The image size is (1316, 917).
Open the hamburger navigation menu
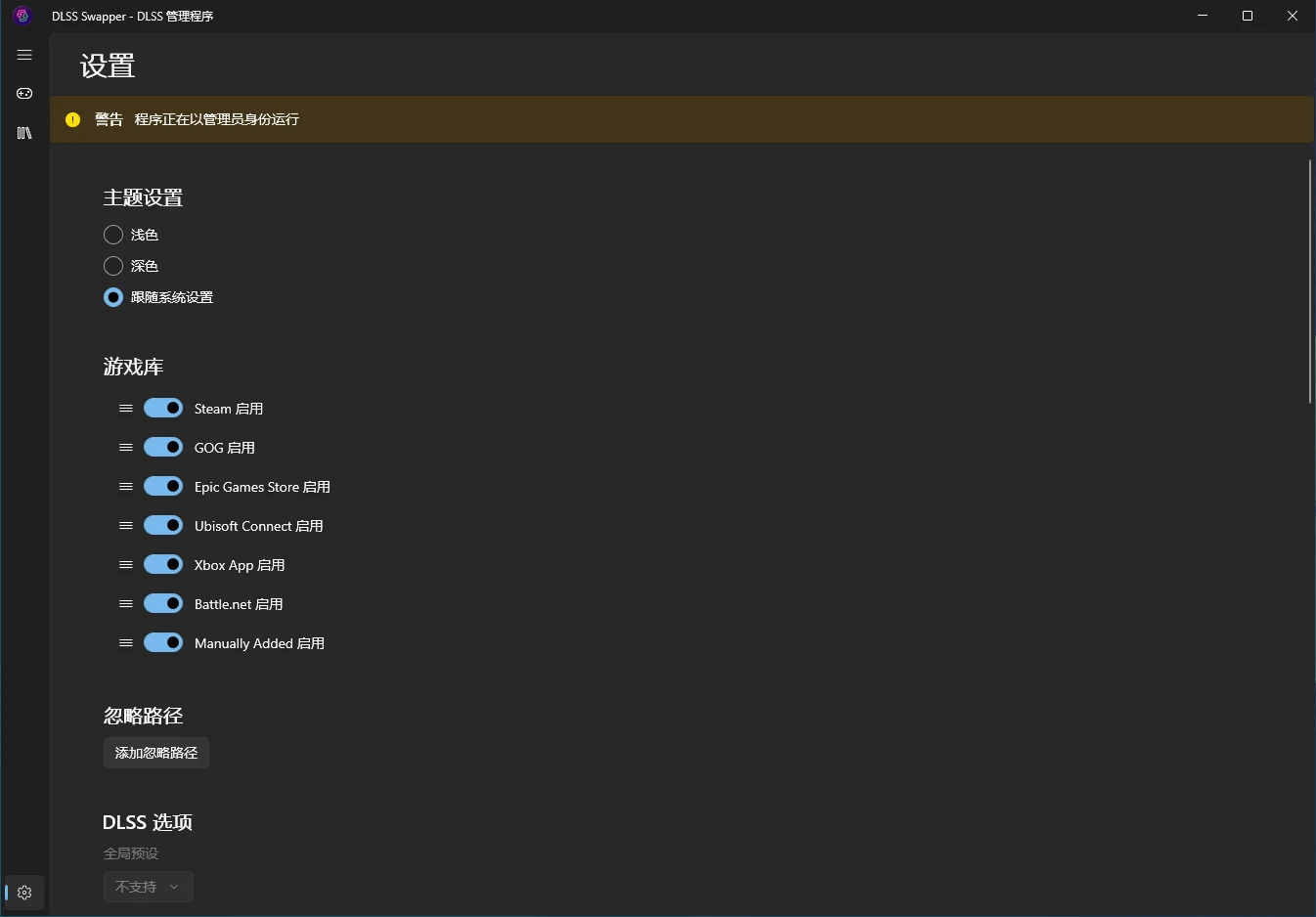click(24, 55)
